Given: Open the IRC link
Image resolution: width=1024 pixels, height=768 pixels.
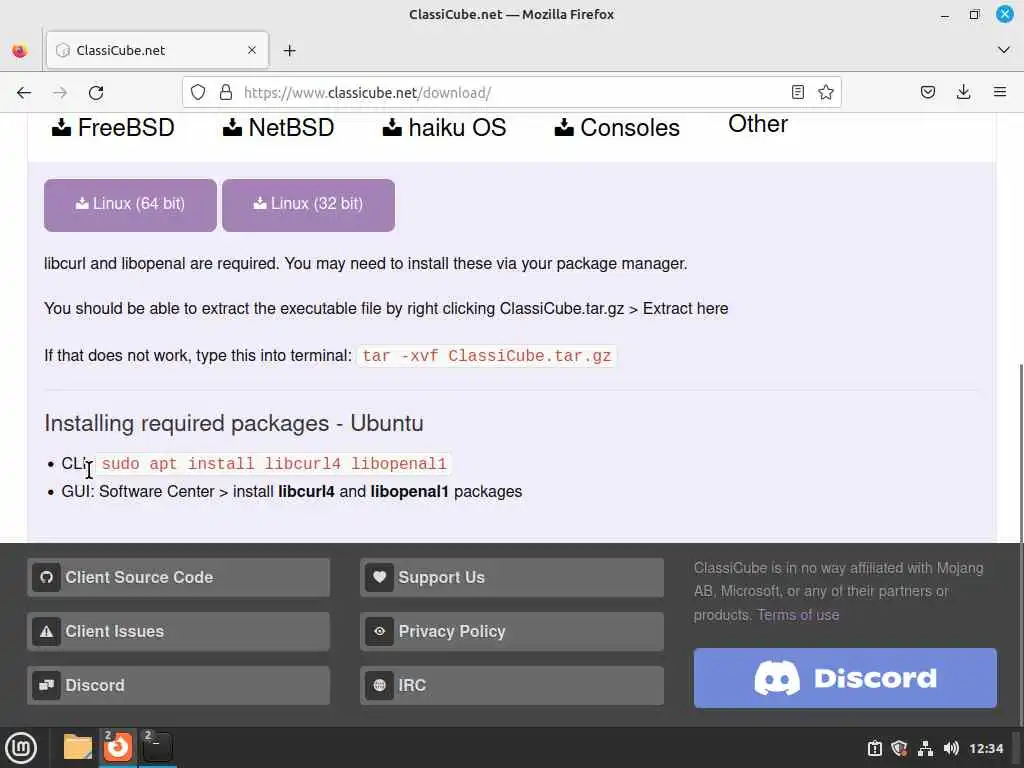Looking at the screenshot, I should (511, 685).
